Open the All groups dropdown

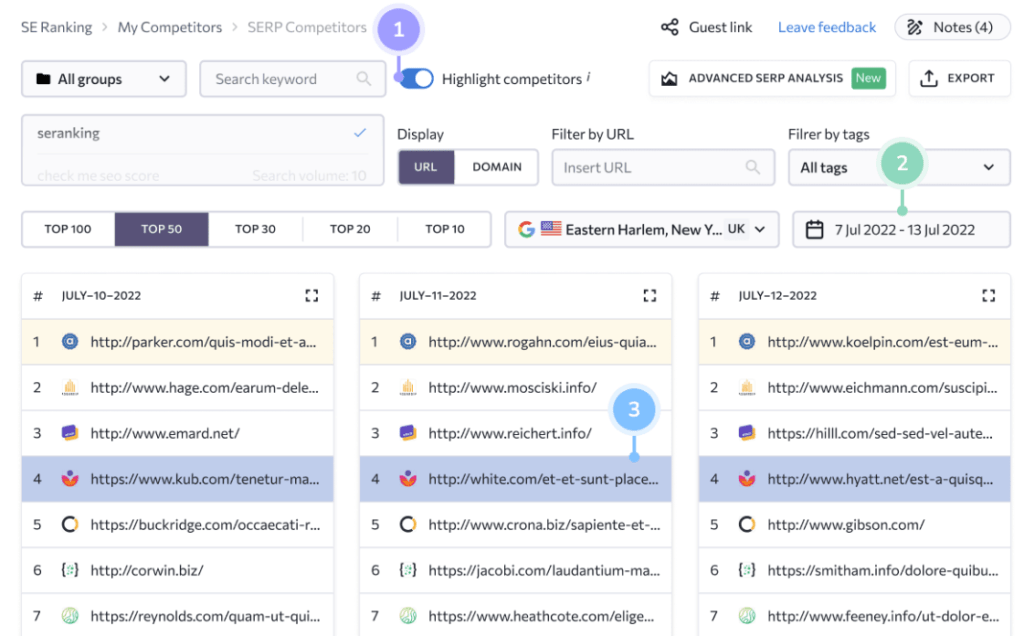click(104, 79)
